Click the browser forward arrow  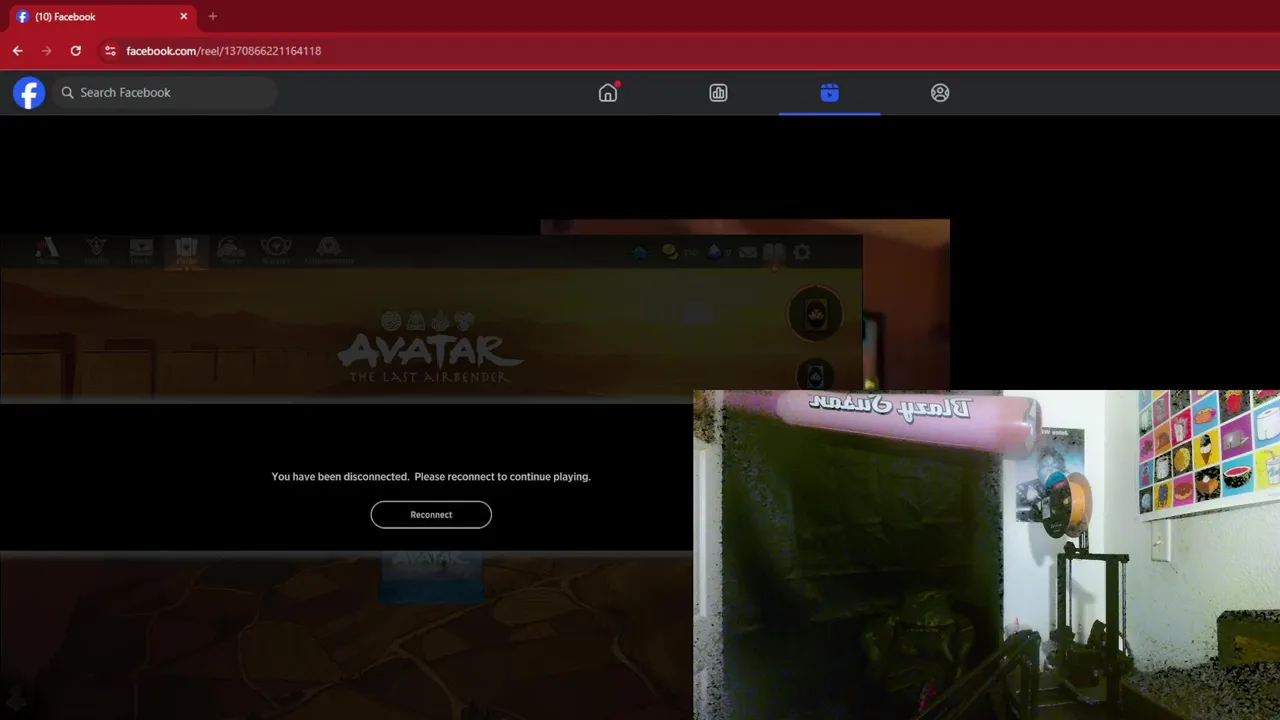46,51
